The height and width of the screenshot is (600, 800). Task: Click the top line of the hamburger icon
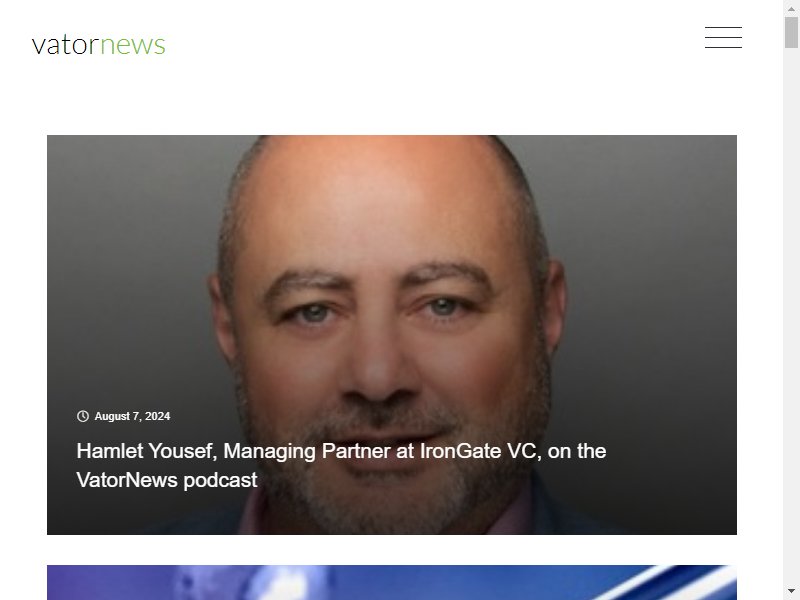click(723, 27)
